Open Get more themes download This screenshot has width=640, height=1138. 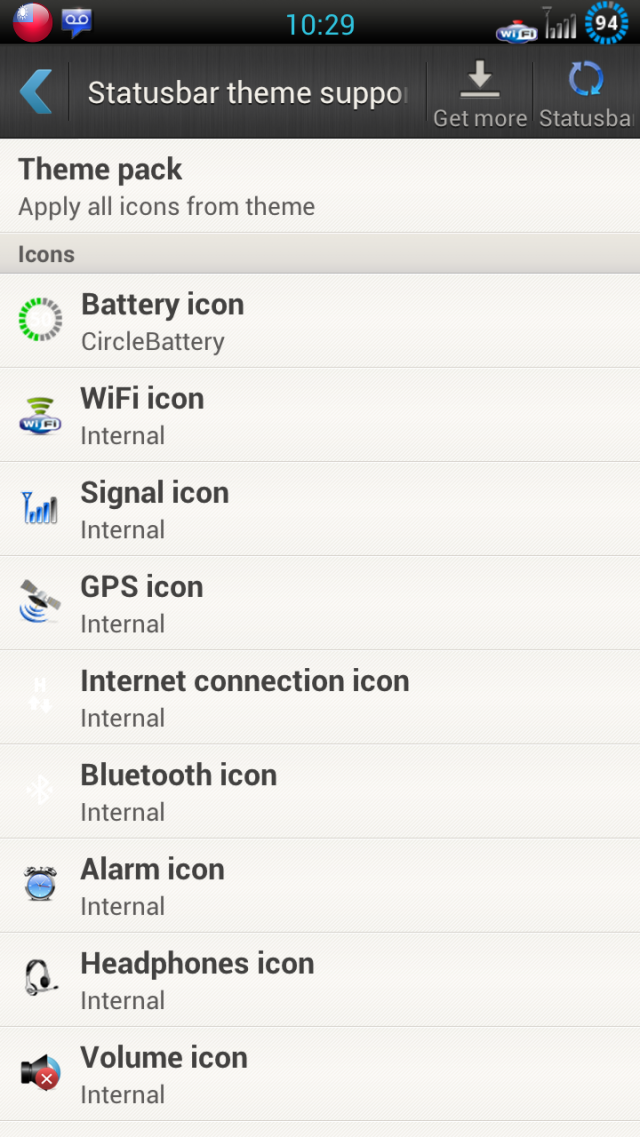(480, 92)
